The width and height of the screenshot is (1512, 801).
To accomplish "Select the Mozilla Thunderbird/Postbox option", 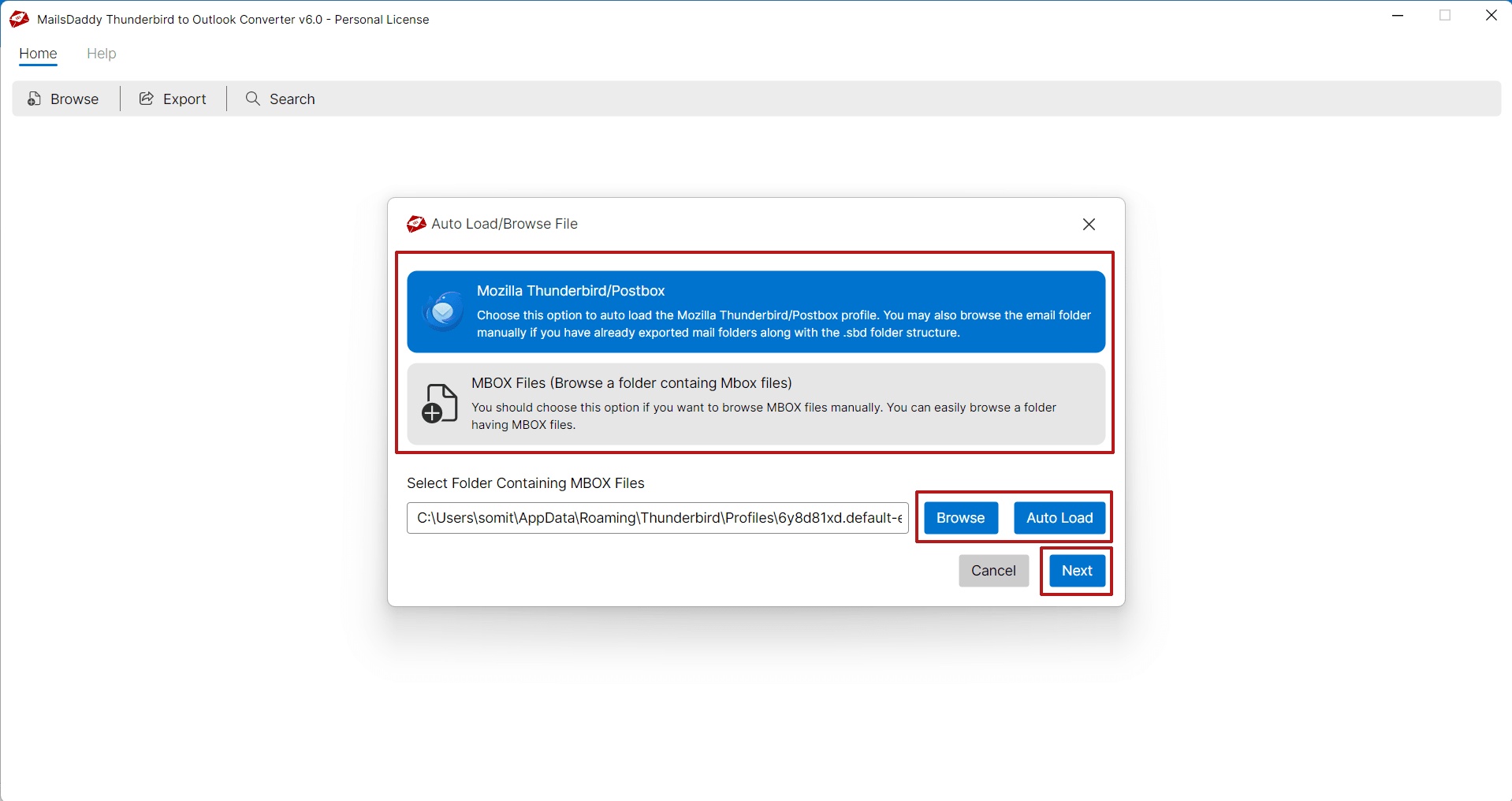I will point(755,311).
